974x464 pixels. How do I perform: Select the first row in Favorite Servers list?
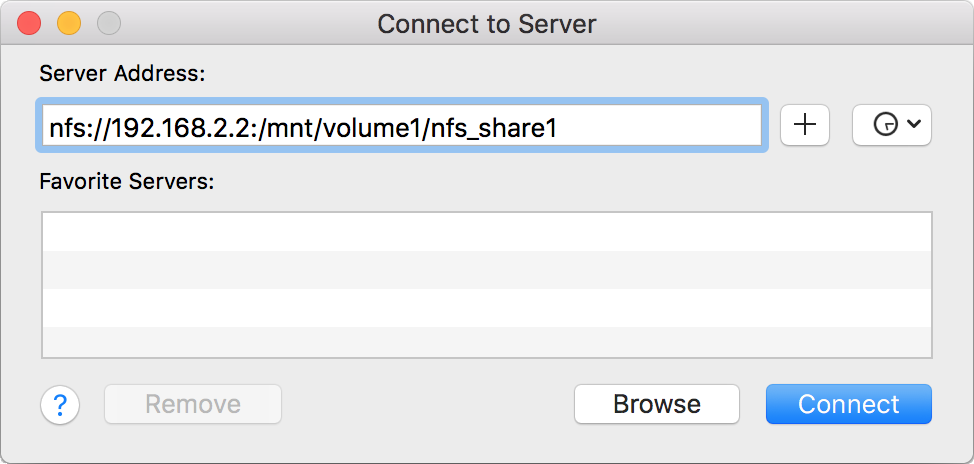pos(486,232)
